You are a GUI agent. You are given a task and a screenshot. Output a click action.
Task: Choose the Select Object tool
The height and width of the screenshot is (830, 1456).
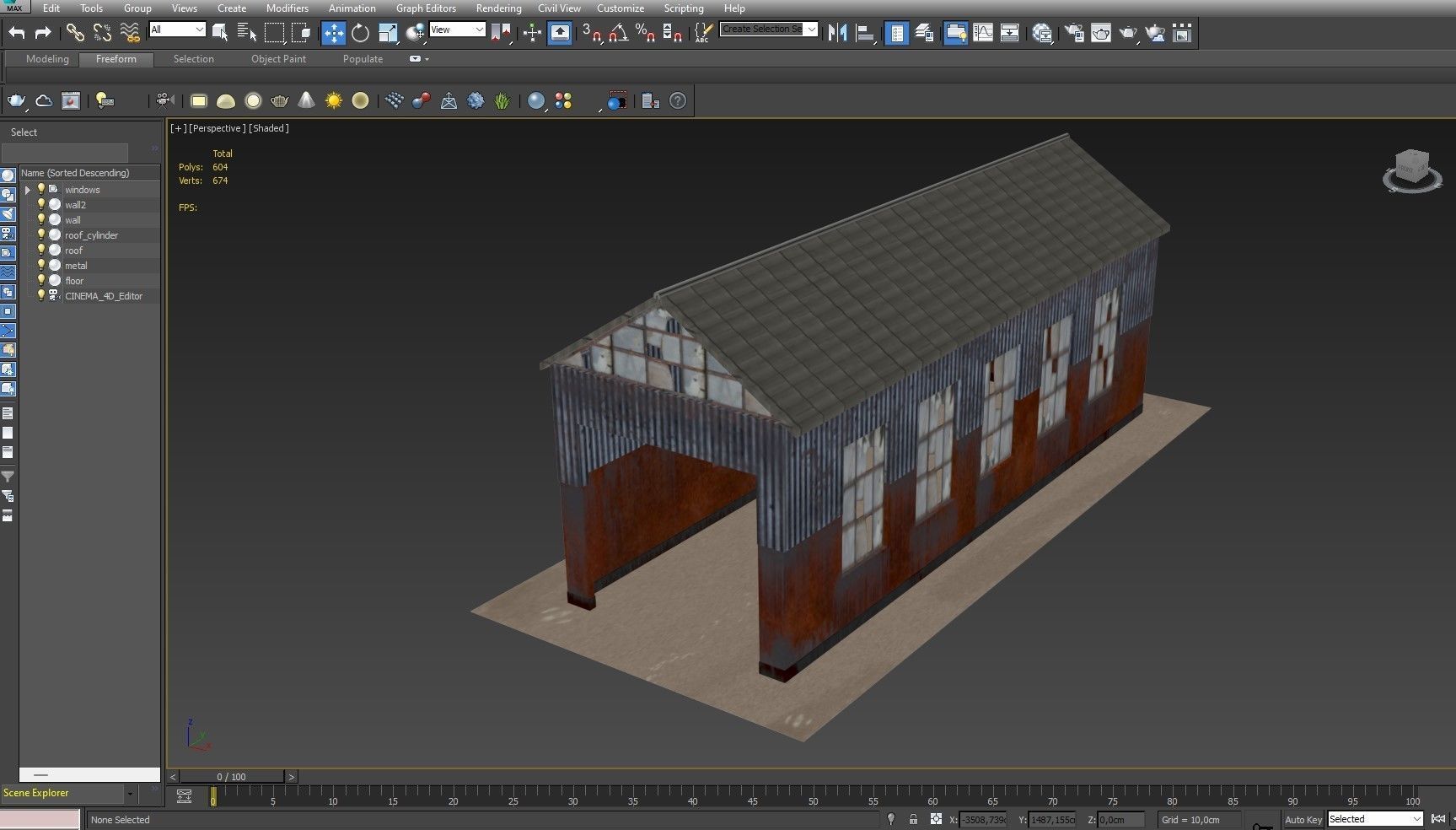click(220, 33)
